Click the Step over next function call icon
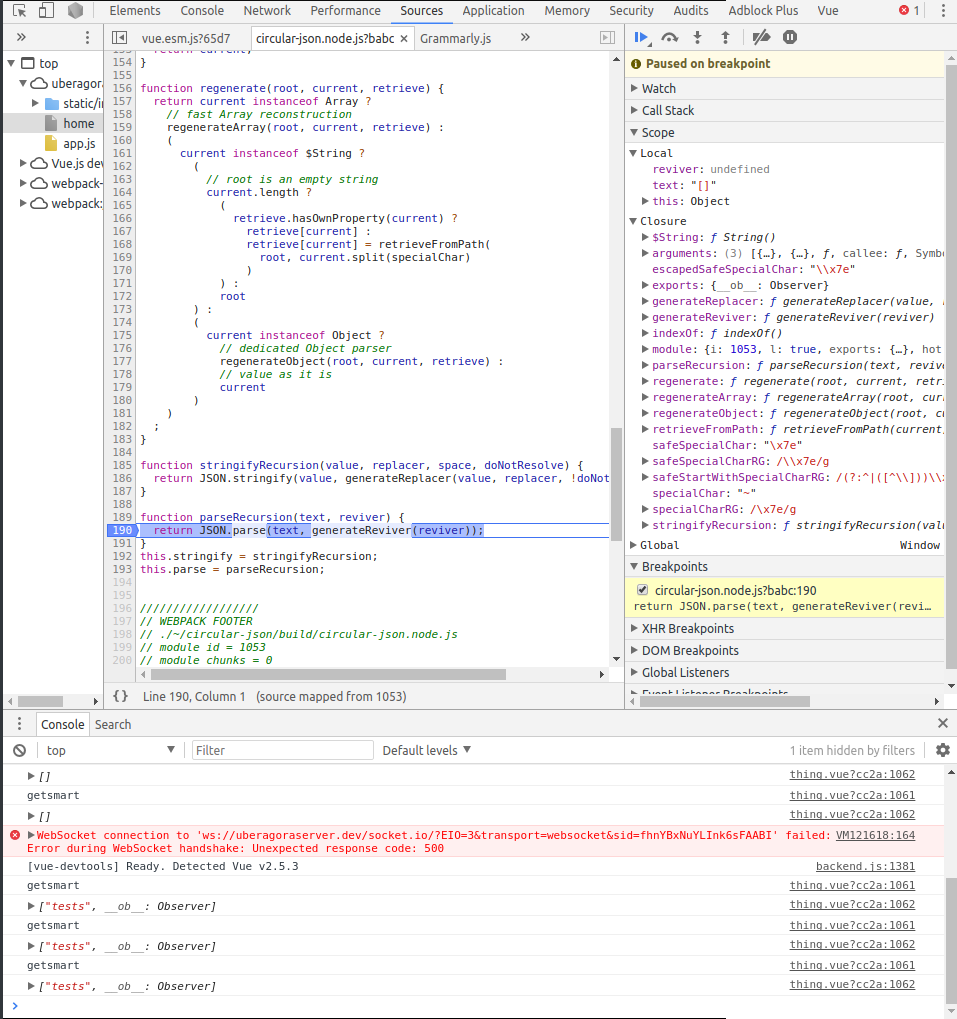The width and height of the screenshot is (957, 1019). tap(669, 38)
